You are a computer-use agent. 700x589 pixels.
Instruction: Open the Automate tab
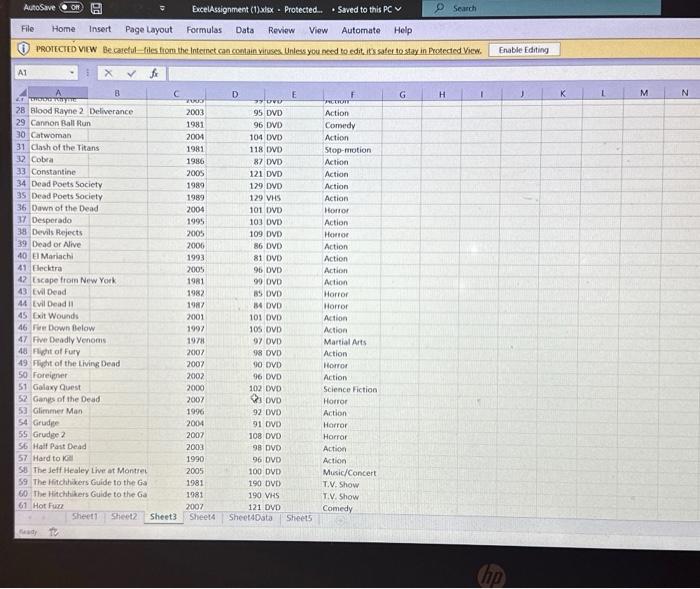pyautogui.click(x=361, y=30)
